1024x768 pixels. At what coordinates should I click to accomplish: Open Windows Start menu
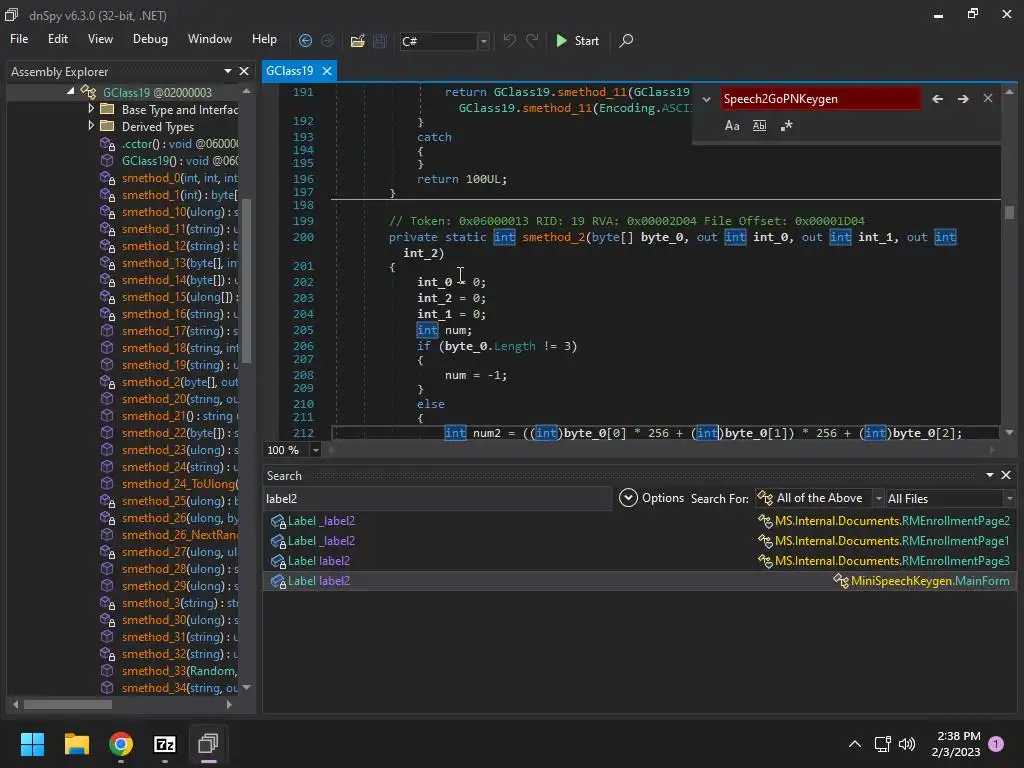32,744
